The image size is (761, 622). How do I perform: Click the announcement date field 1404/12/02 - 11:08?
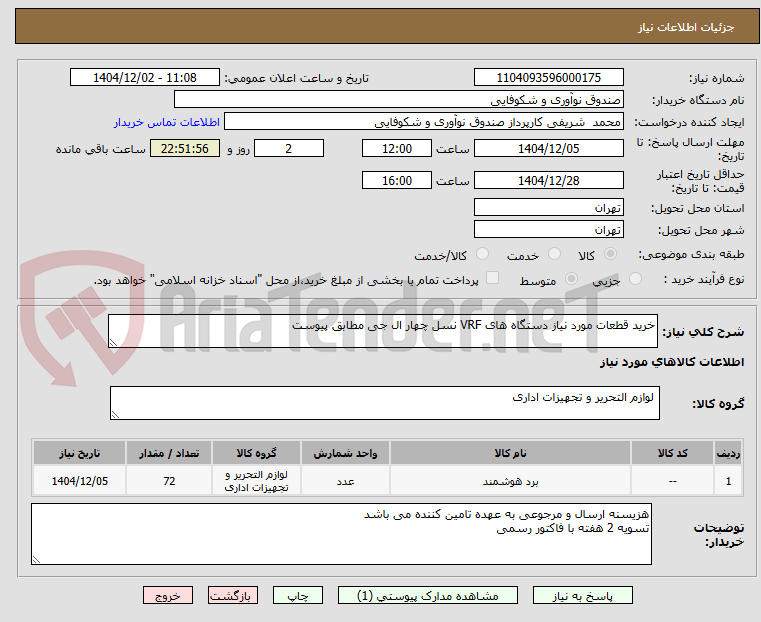(x=145, y=78)
